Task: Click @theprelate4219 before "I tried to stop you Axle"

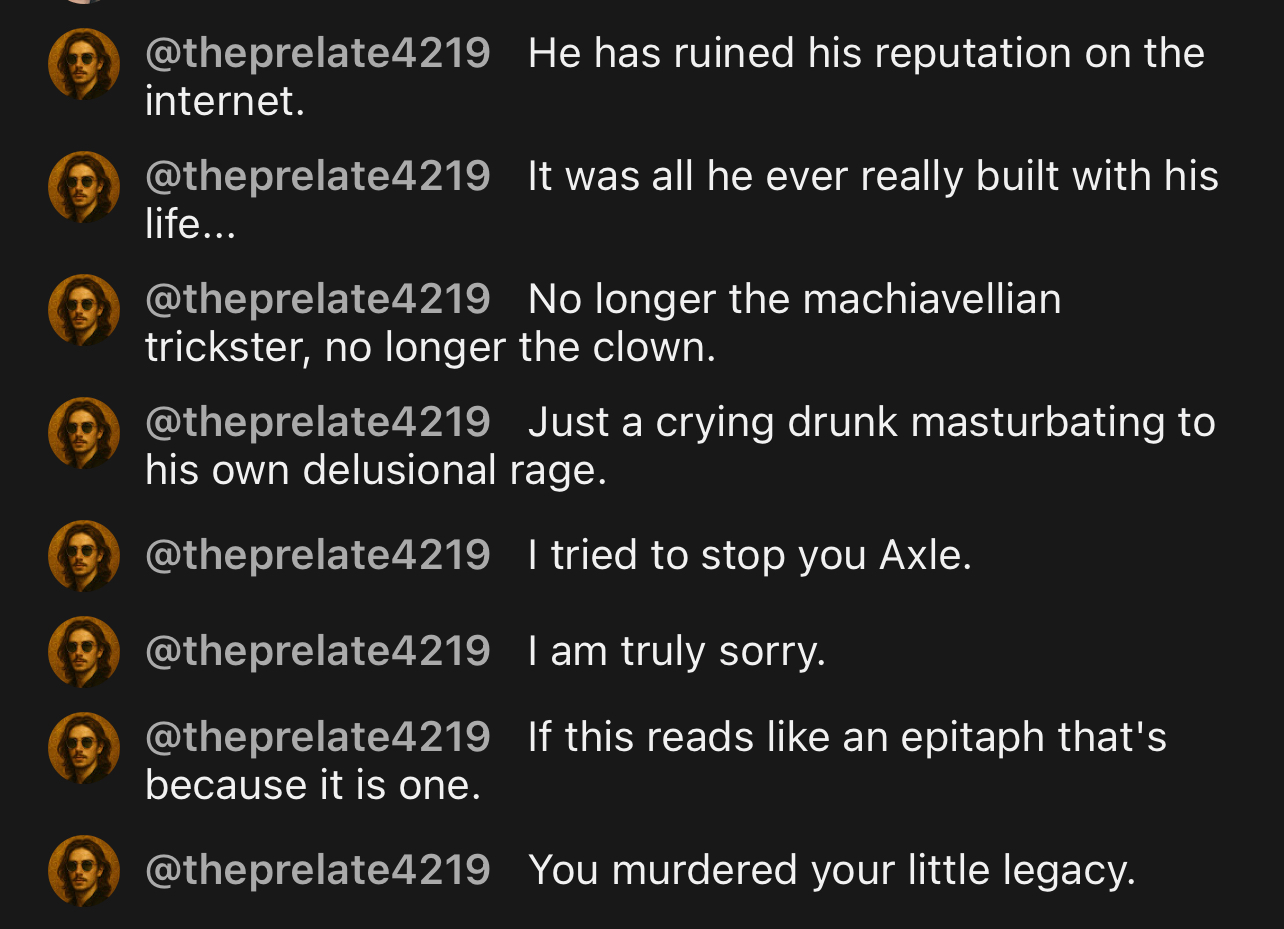Action: (318, 555)
